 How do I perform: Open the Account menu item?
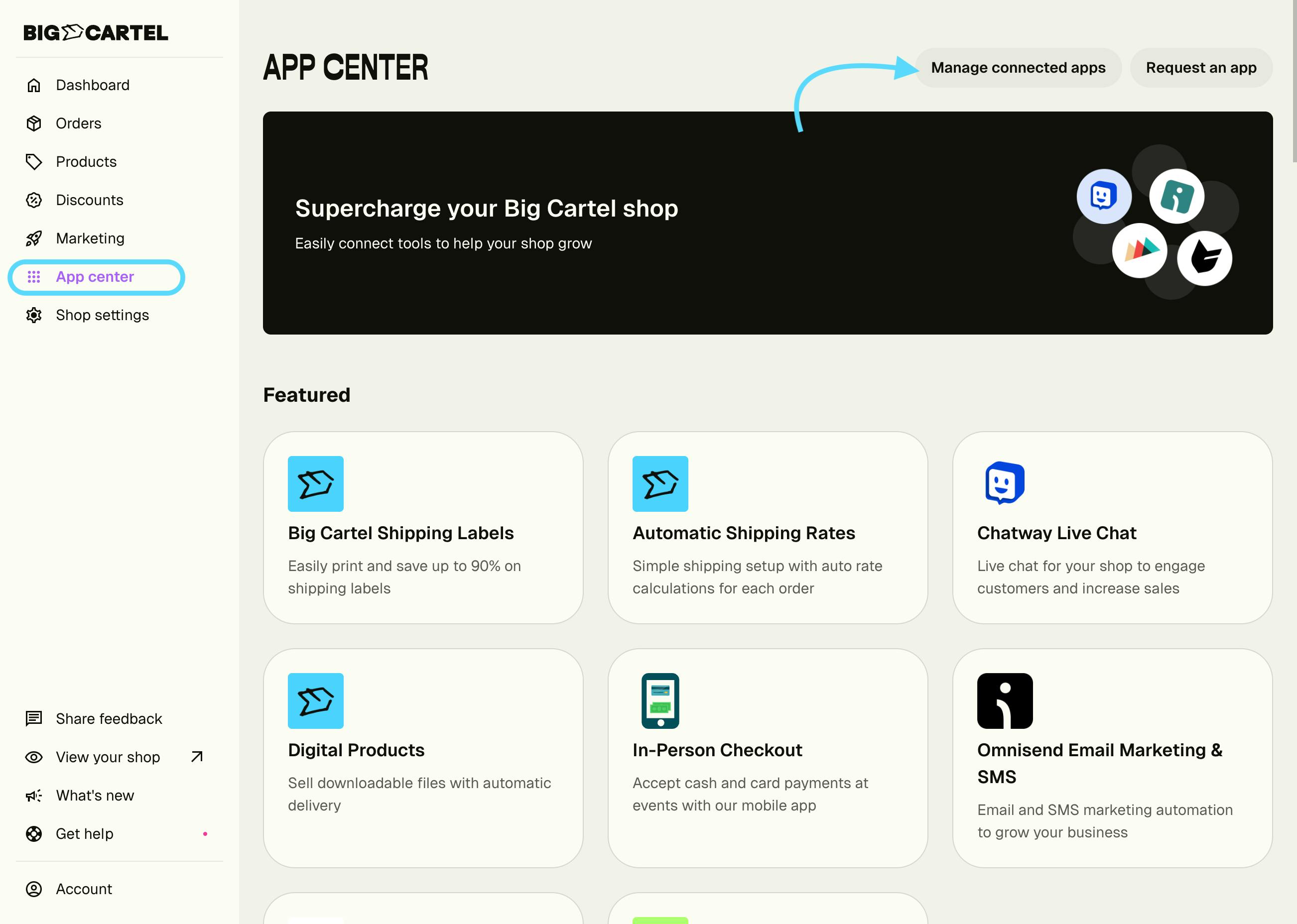point(84,889)
